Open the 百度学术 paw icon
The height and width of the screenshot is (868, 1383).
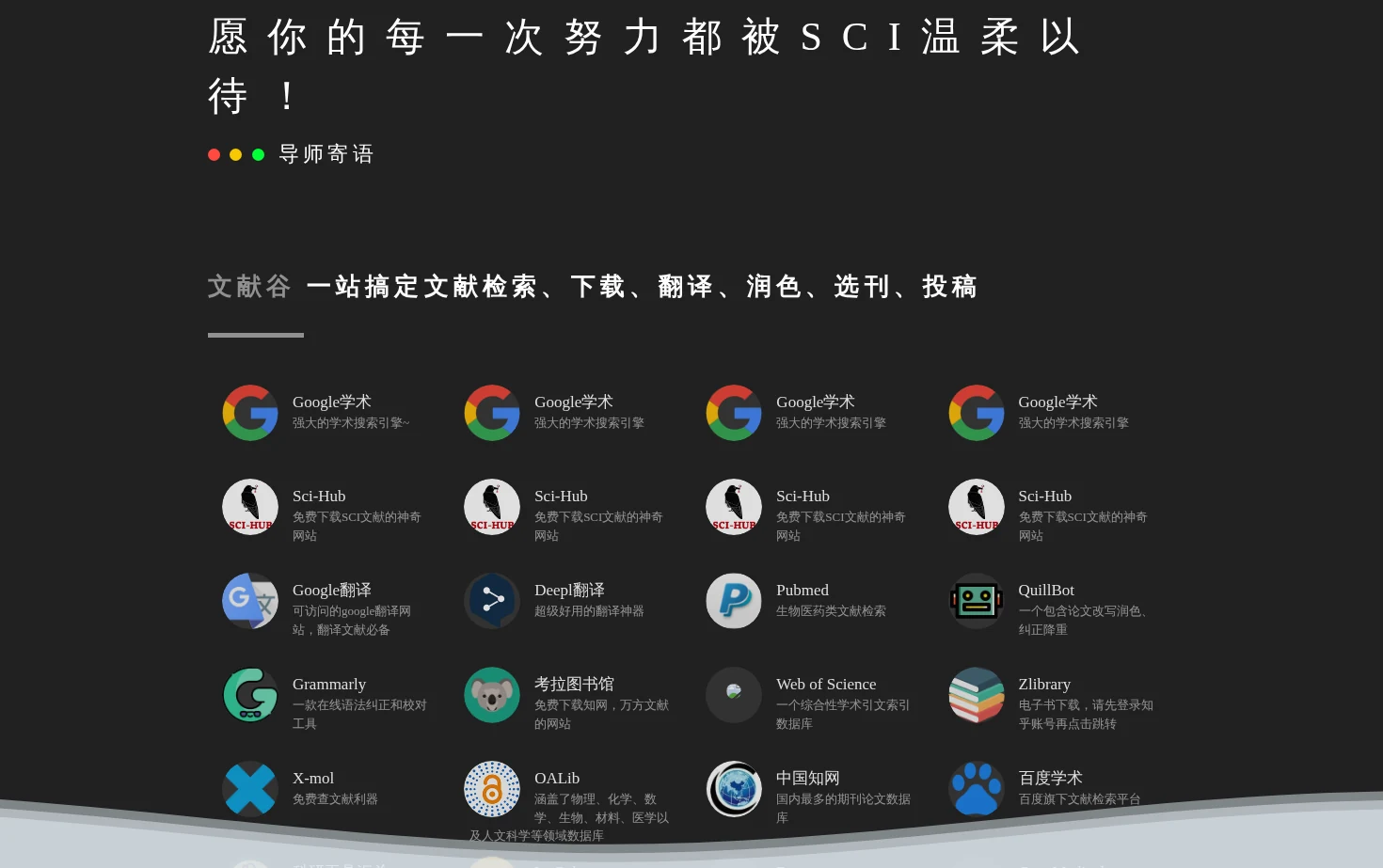coord(977,789)
